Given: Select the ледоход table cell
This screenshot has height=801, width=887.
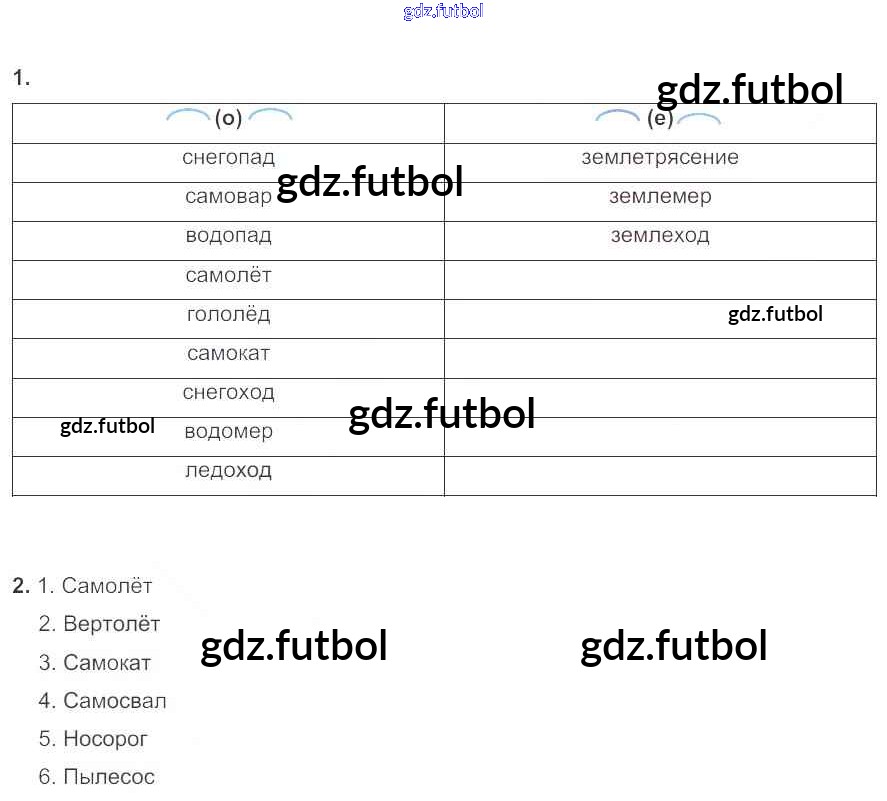Looking at the screenshot, I should (229, 476).
